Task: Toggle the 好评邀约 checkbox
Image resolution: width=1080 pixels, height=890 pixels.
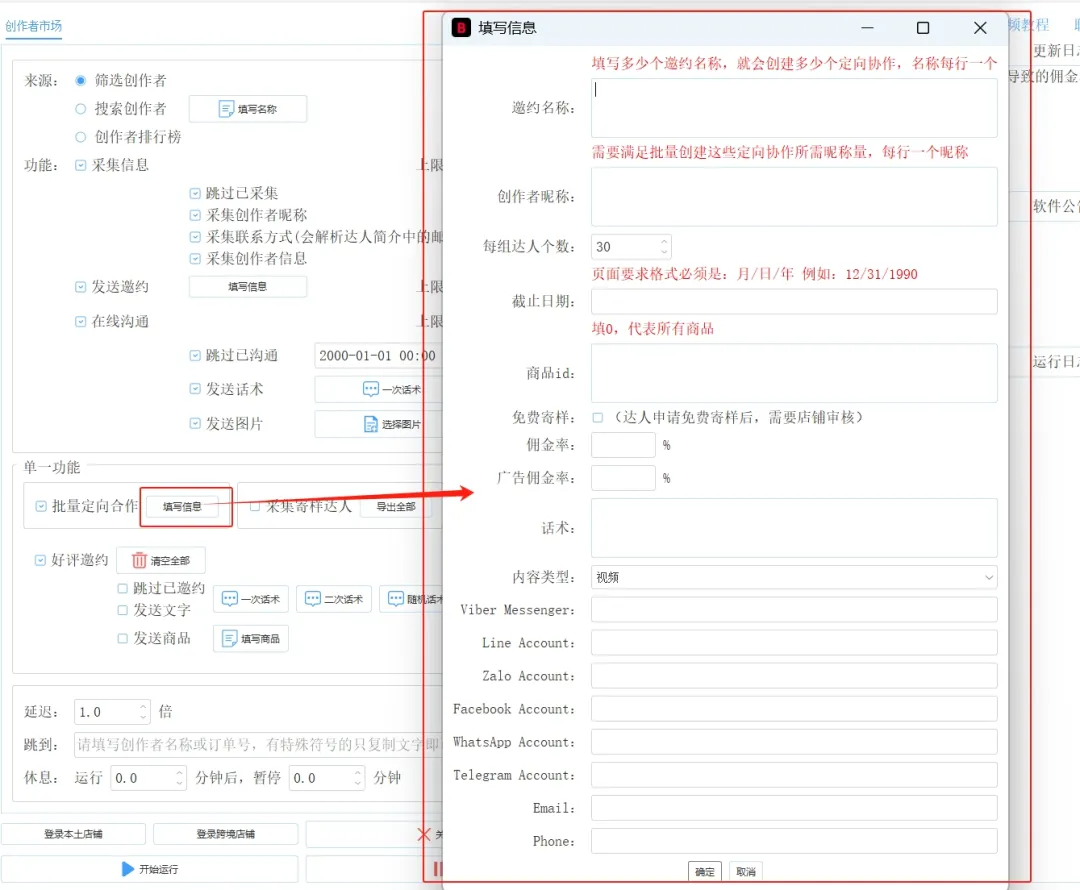Action: coord(40,560)
